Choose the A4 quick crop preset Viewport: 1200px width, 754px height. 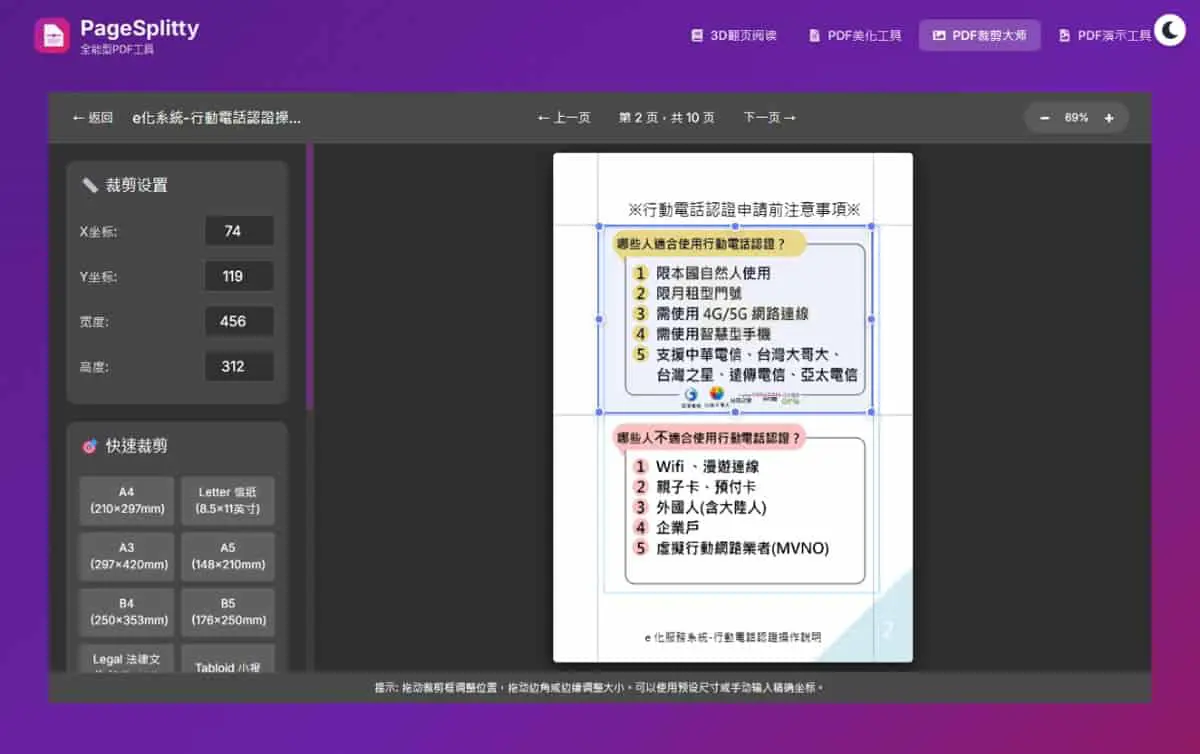coord(127,501)
